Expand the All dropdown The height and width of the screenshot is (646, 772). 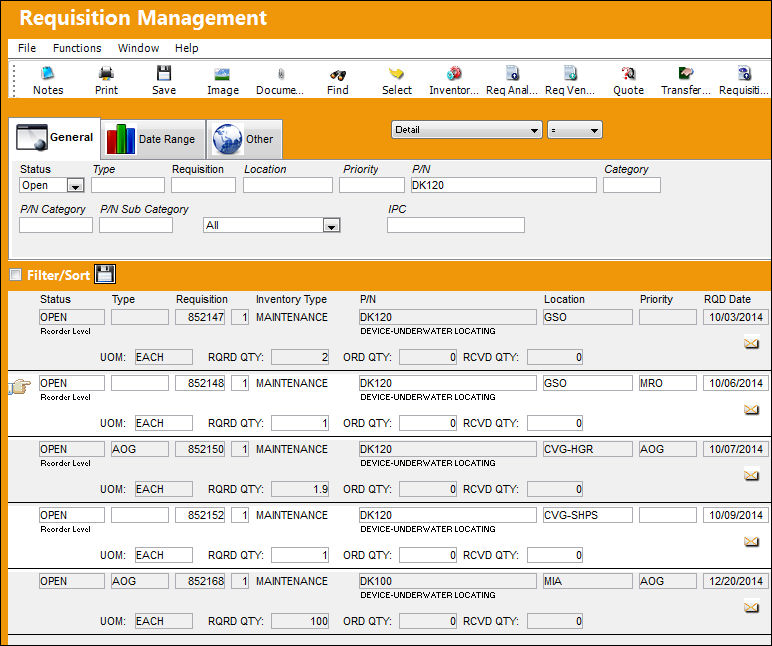click(x=332, y=226)
